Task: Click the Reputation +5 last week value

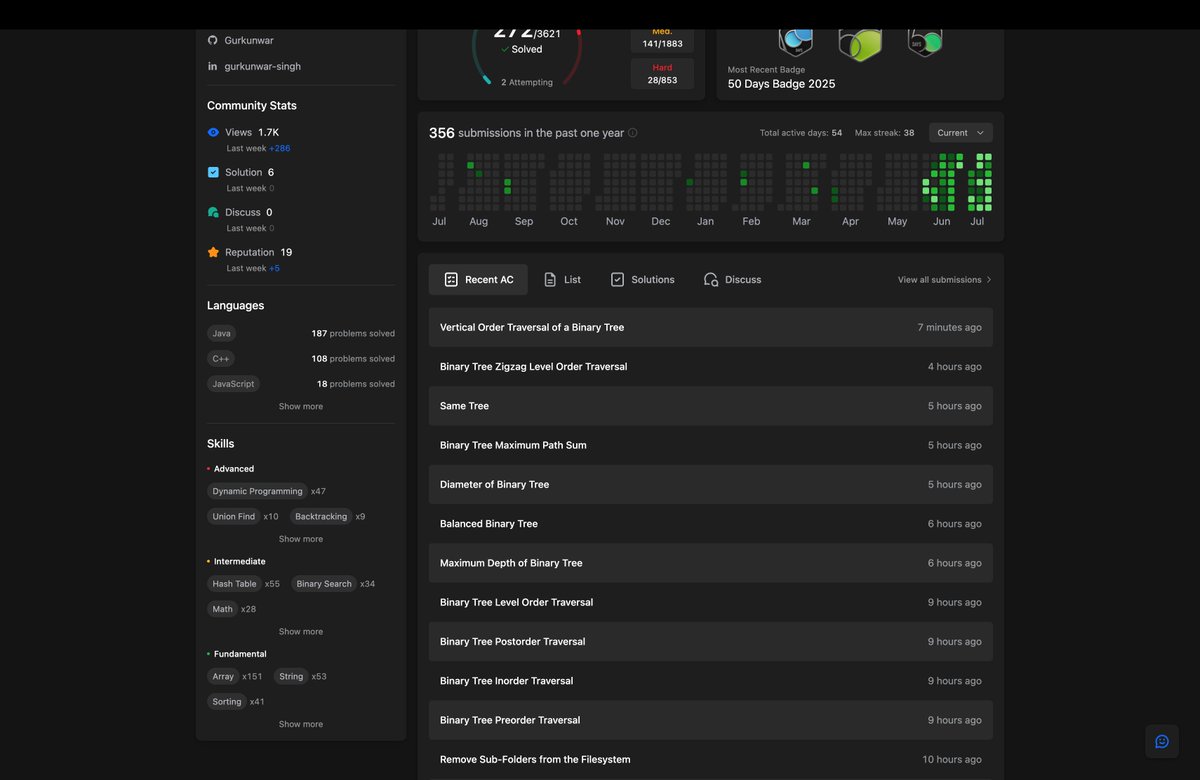Action: [274, 268]
